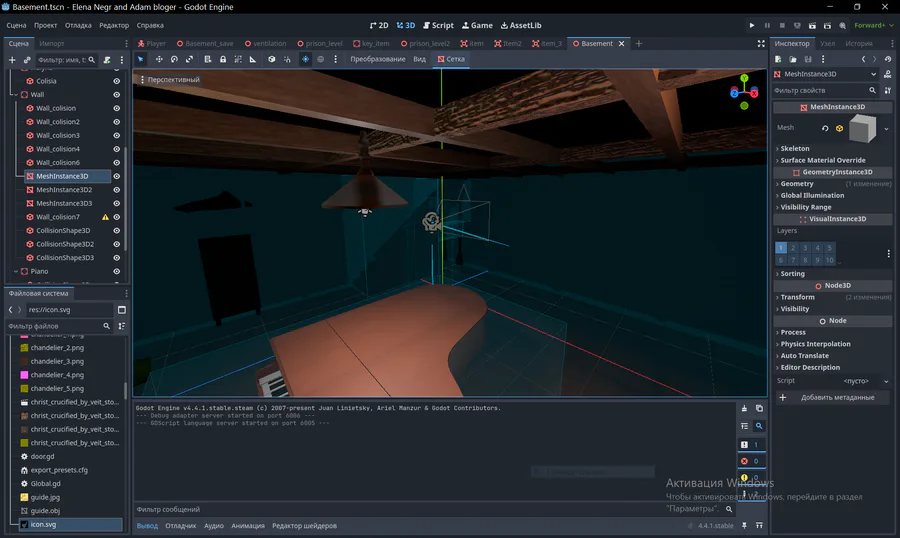The height and width of the screenshot is (538, 900).
Task: Open the Script property dropdown
Action: [x=886, y=381]
